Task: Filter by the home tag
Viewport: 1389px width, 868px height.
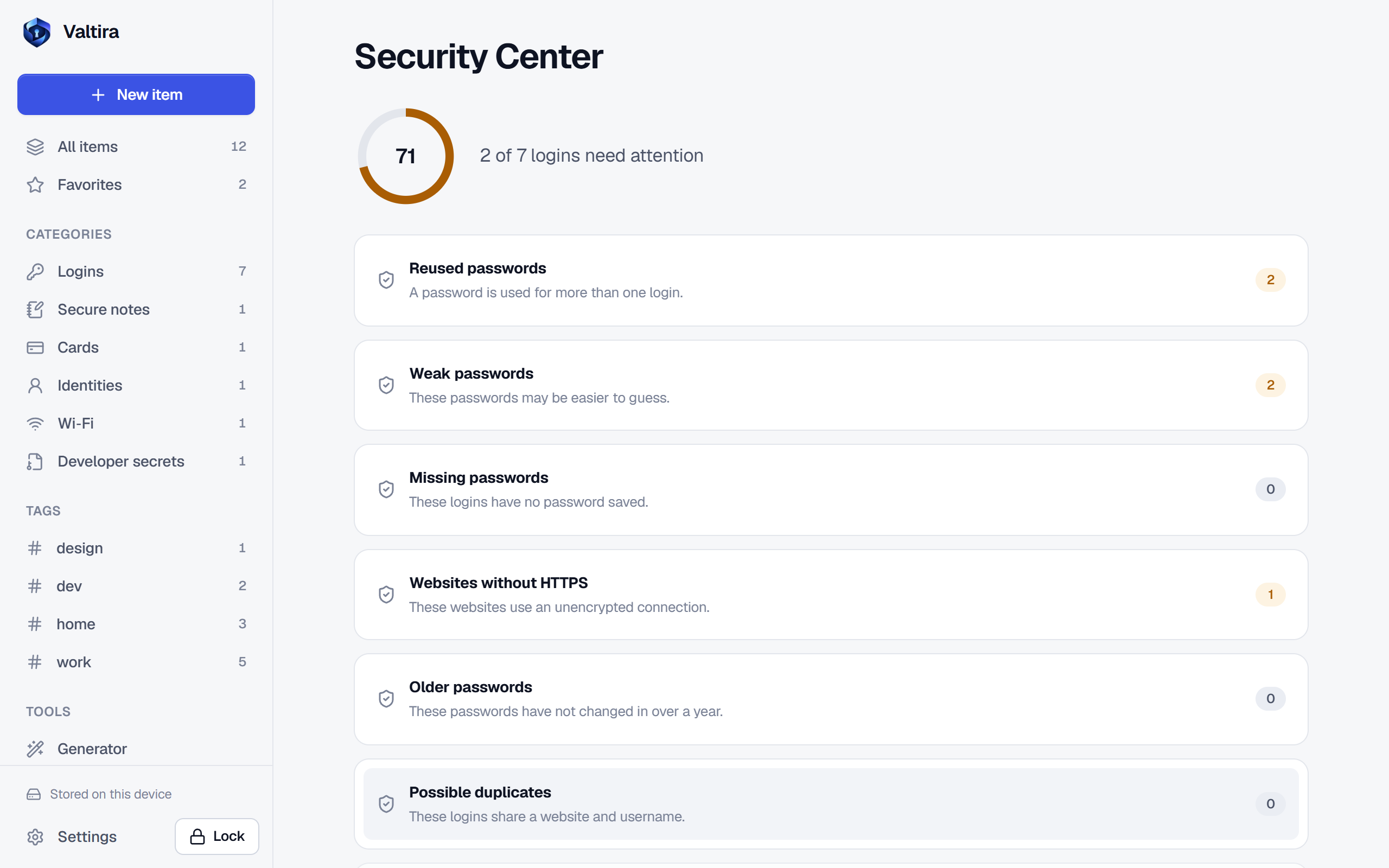Action: (136, 624)
